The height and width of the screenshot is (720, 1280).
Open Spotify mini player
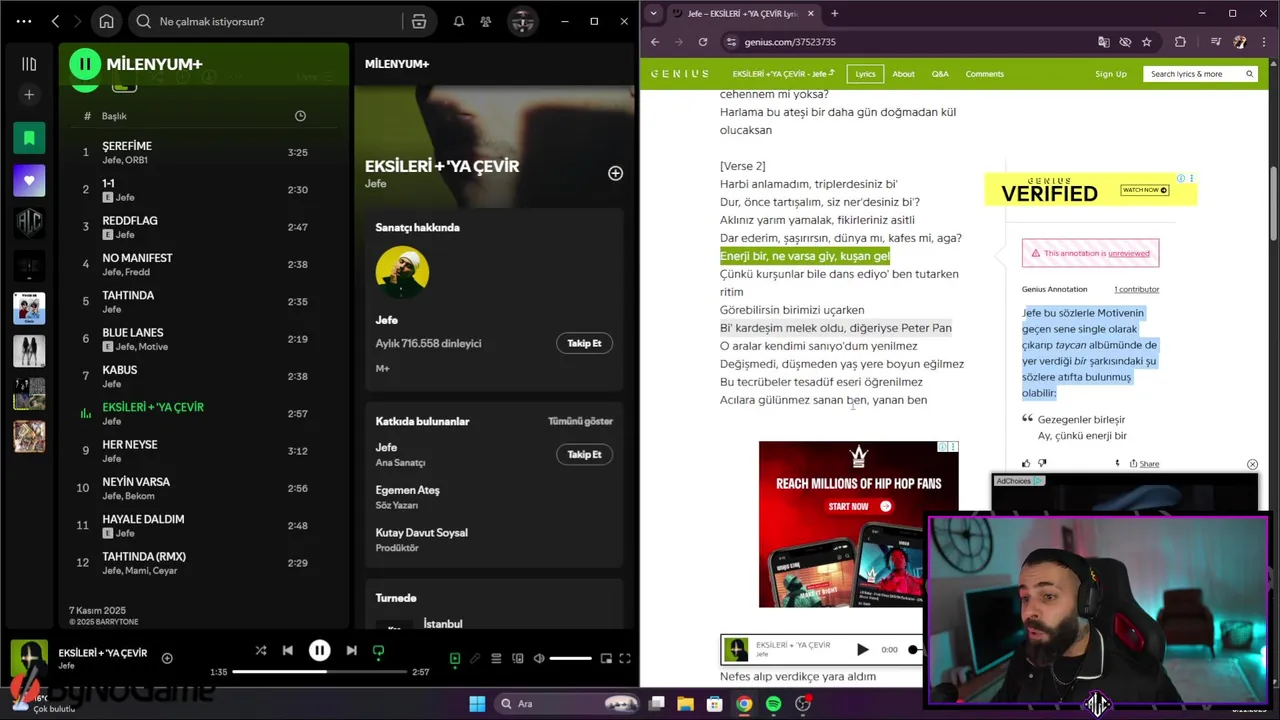click(x=606, y=658)
